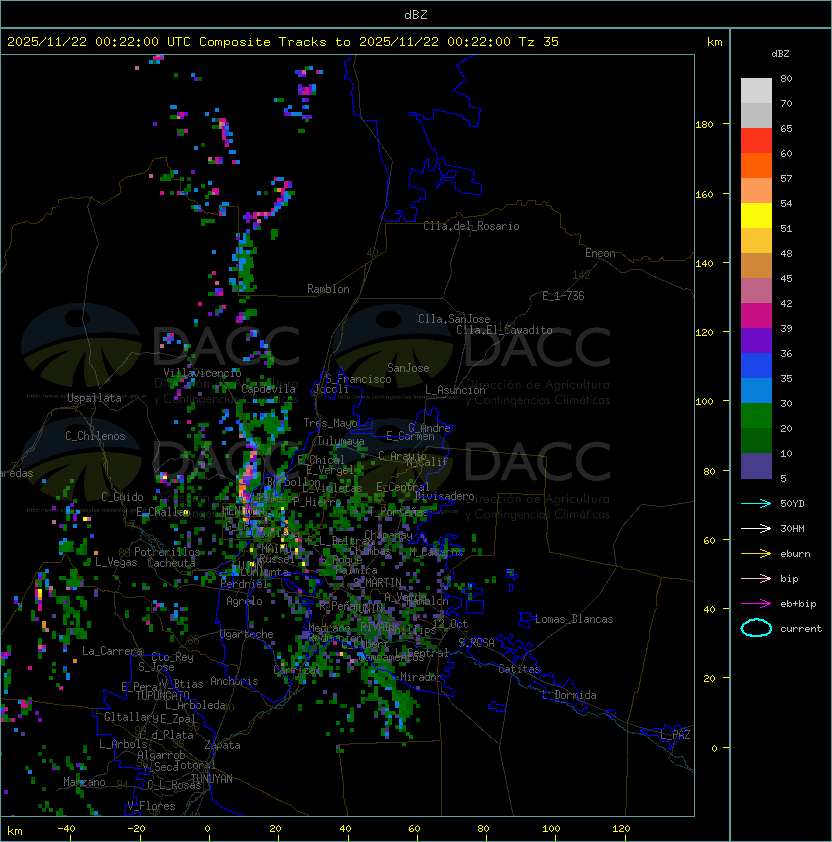Click the Catitas label
The image size is (832, 842).
pyautogui.click(x=519, y=670)
